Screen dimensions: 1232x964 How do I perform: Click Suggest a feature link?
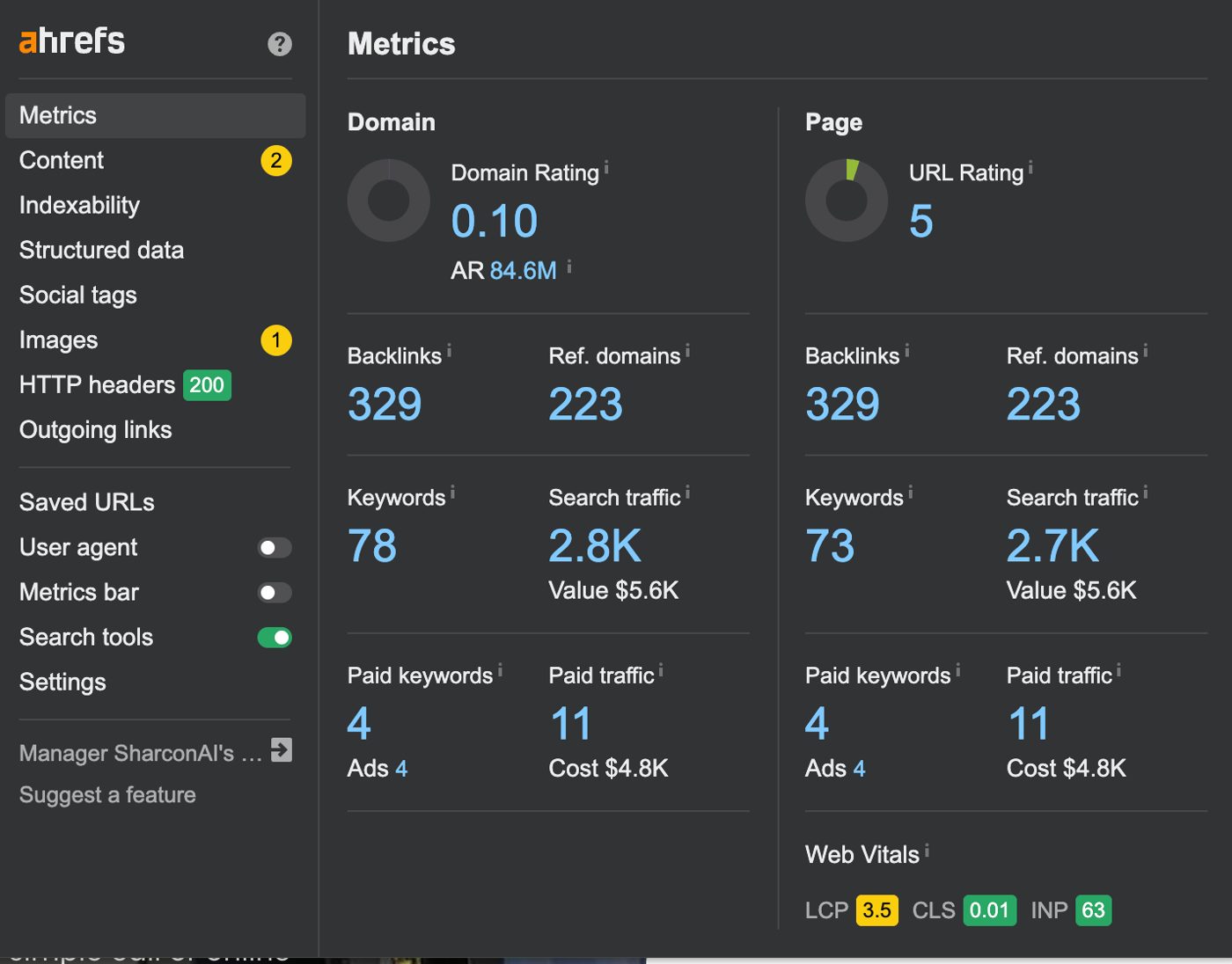point(107,795)
